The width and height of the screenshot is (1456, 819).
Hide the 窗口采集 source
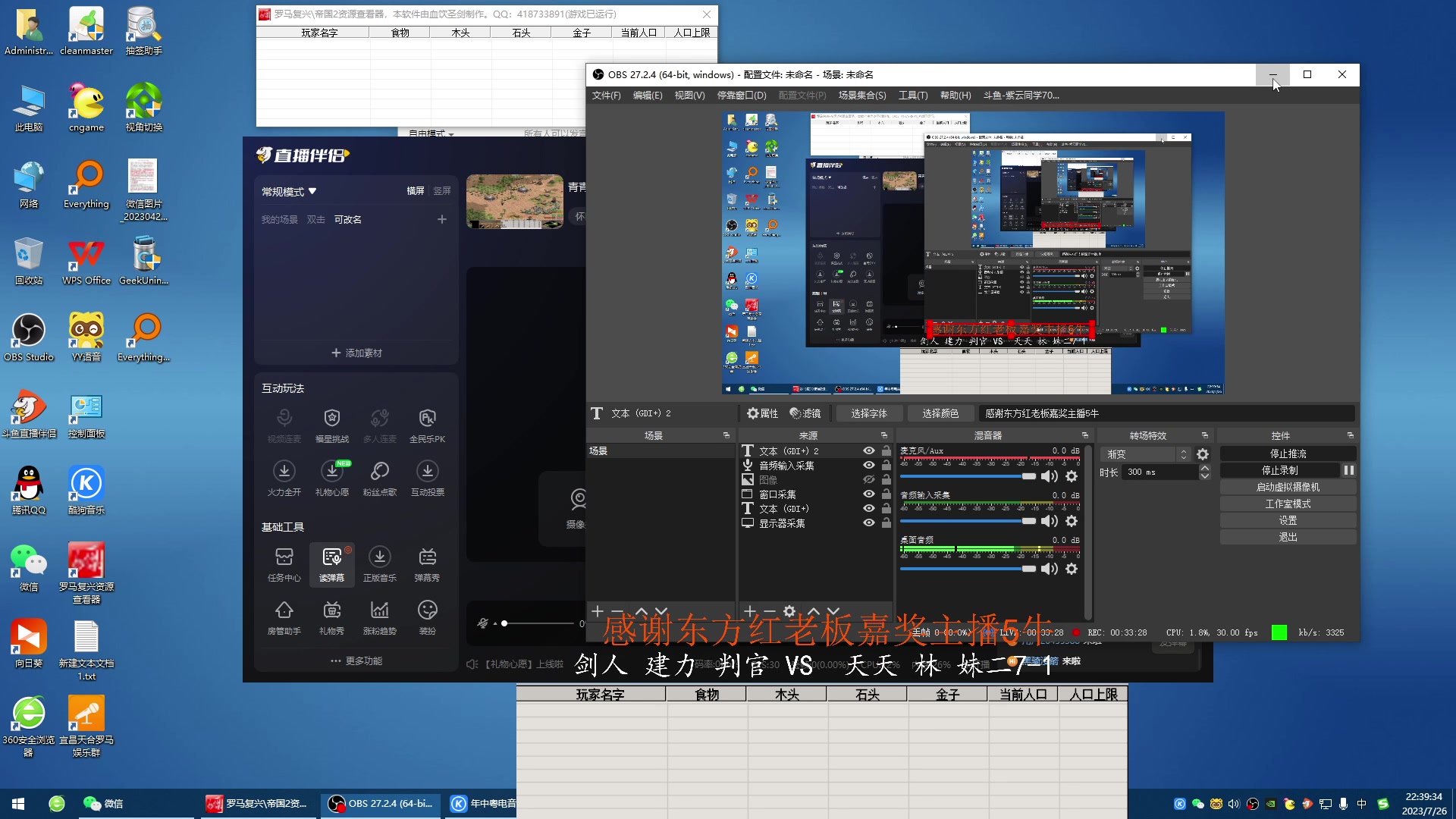coord(869,494)
